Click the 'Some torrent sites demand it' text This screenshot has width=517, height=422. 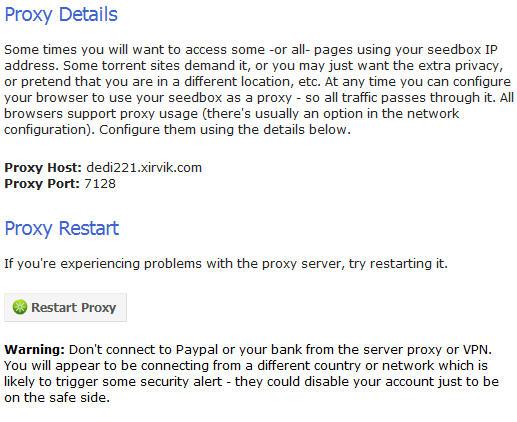tap(155, 65)
